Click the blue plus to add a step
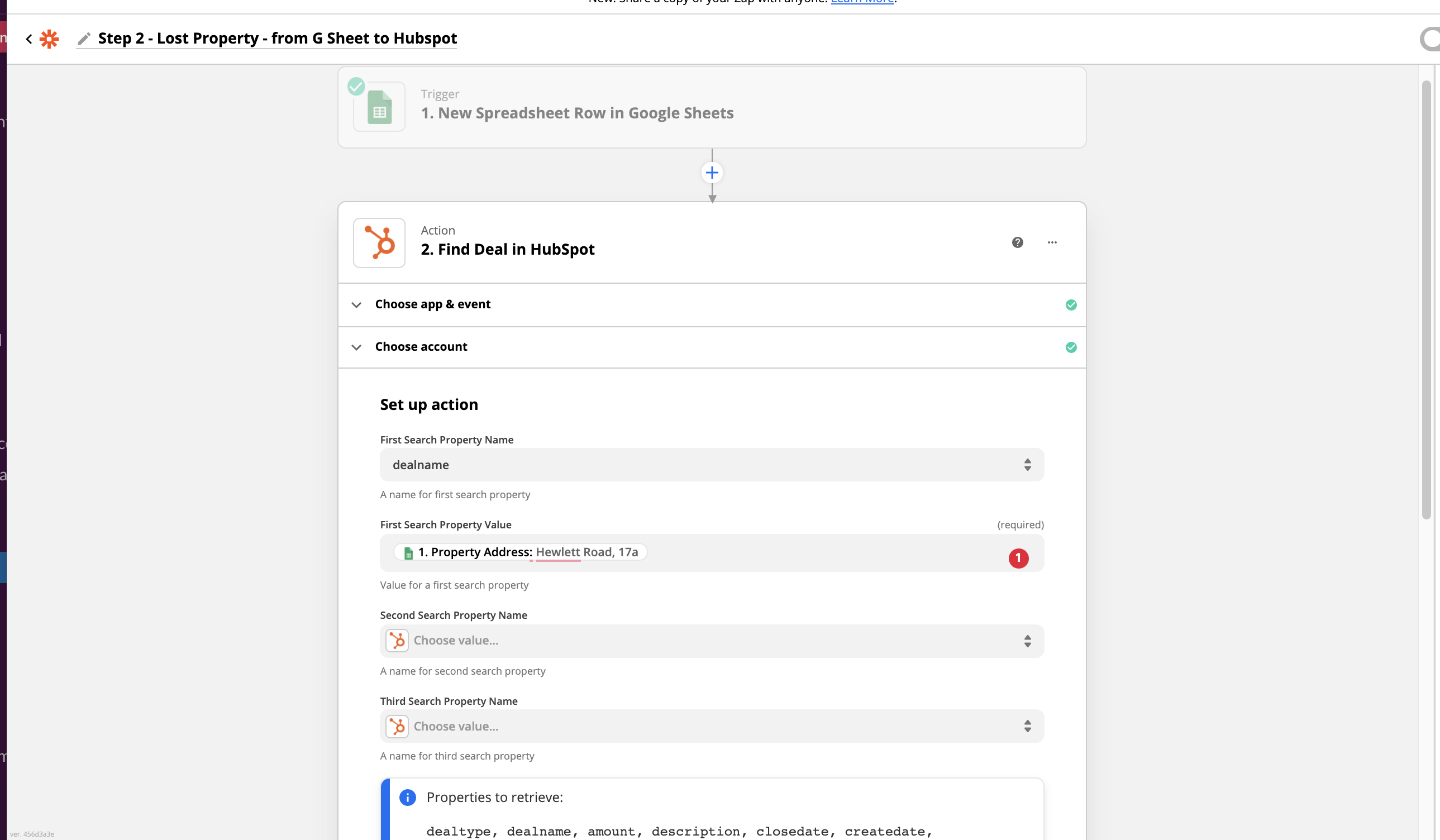 (712, 173)
